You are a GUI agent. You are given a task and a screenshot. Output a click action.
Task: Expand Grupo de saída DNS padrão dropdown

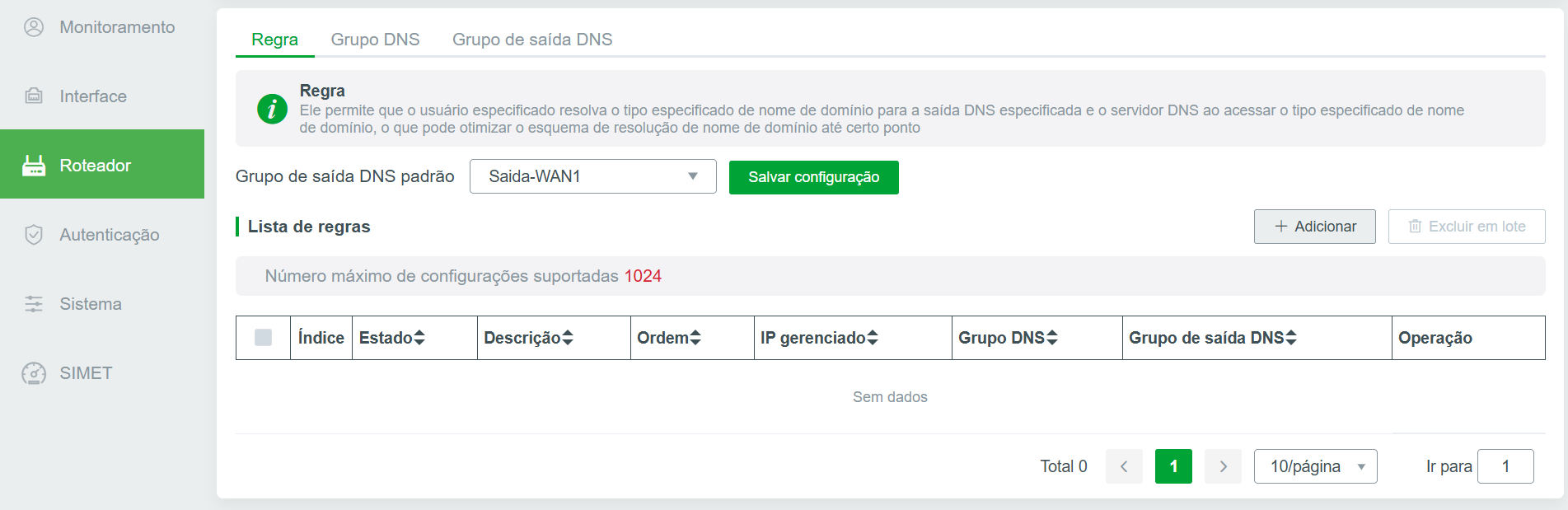point(593,176)
